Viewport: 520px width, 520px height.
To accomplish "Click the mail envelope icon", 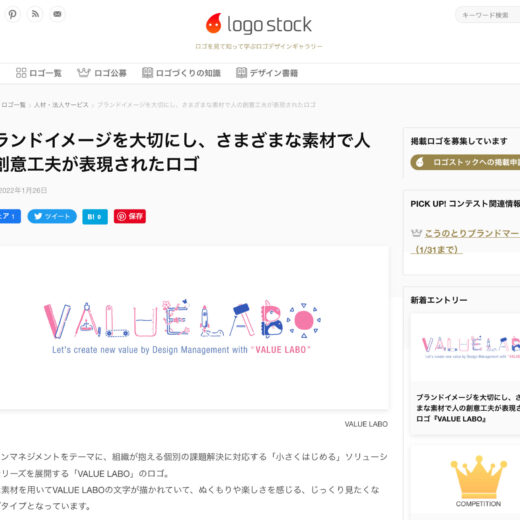I will [57, 14].
